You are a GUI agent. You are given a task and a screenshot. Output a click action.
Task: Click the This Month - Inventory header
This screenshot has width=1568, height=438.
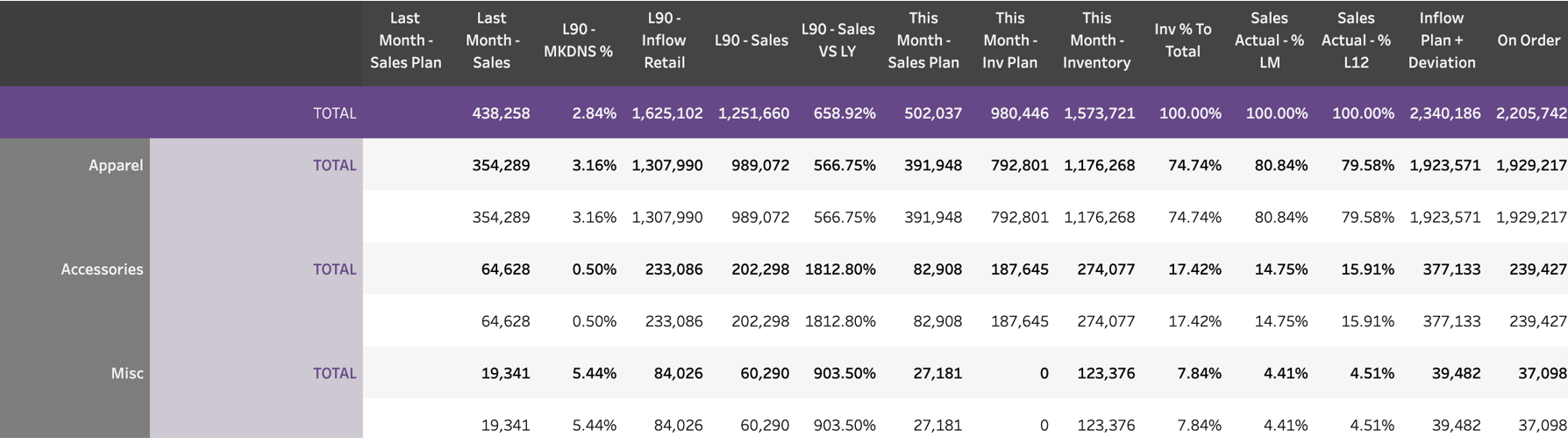[1096, 40]
